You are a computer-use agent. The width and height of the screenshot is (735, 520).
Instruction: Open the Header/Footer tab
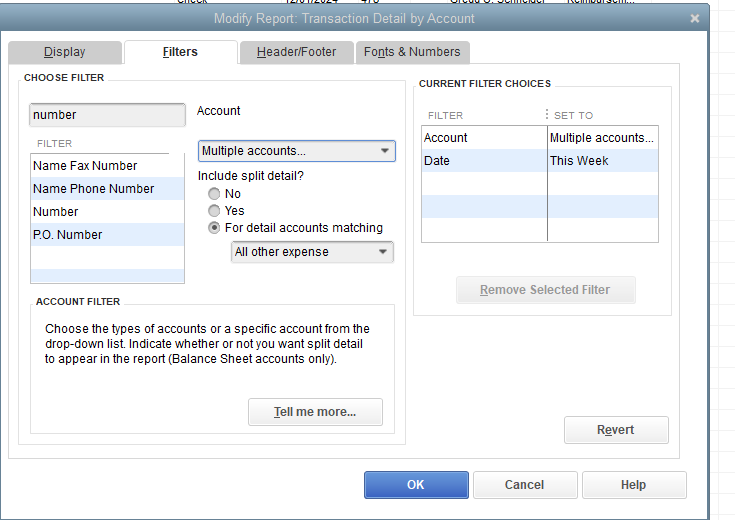296,52
